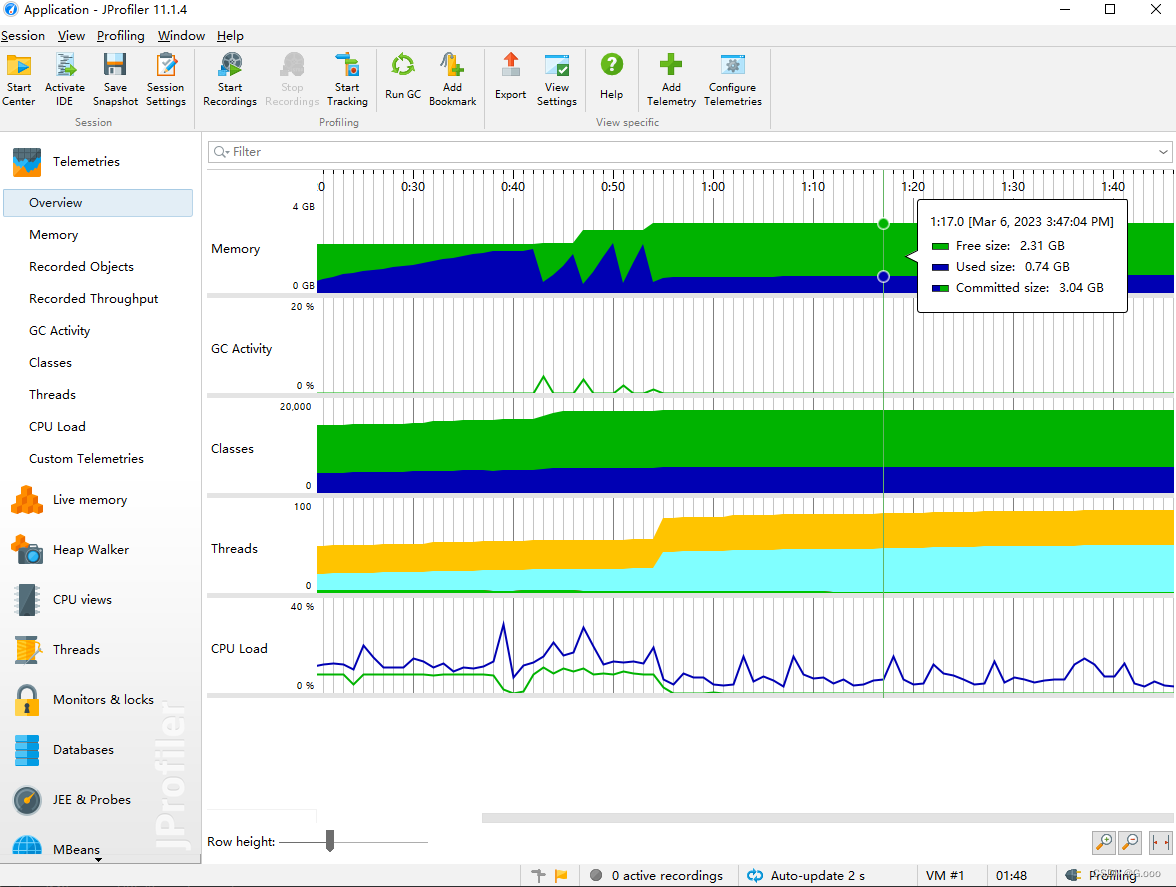
Task: Open the View menu
Action: click(71, 36)
